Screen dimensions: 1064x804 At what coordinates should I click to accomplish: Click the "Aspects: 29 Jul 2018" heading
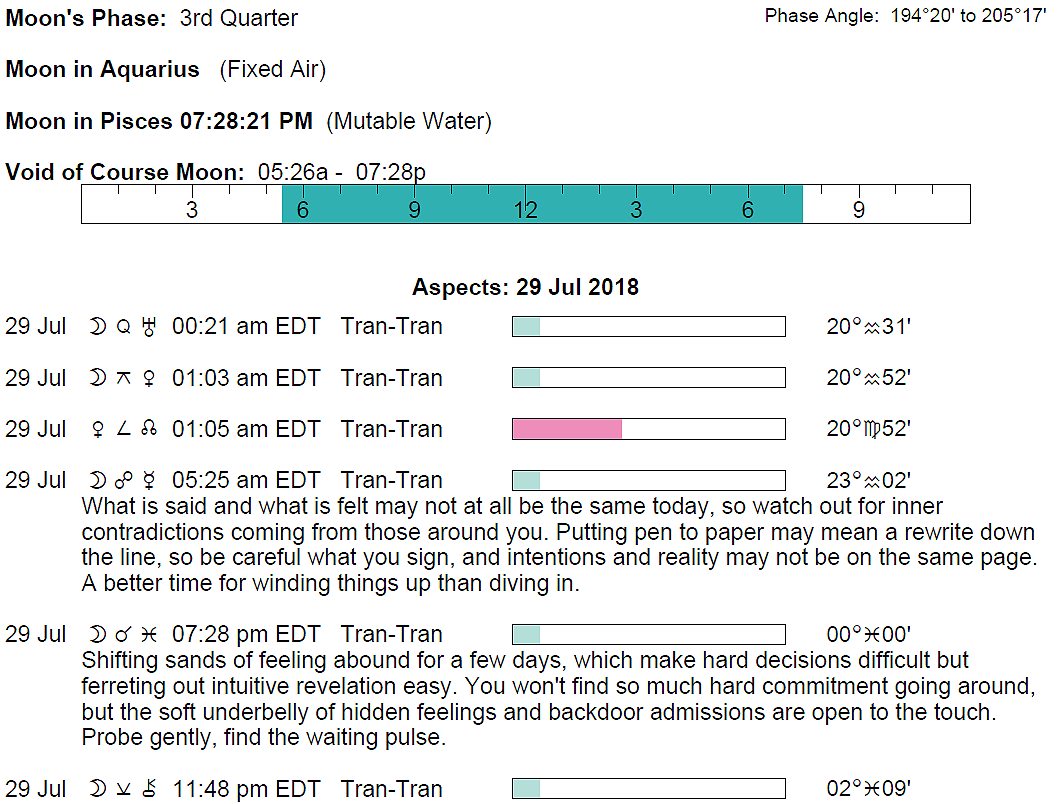coord(525,288)
